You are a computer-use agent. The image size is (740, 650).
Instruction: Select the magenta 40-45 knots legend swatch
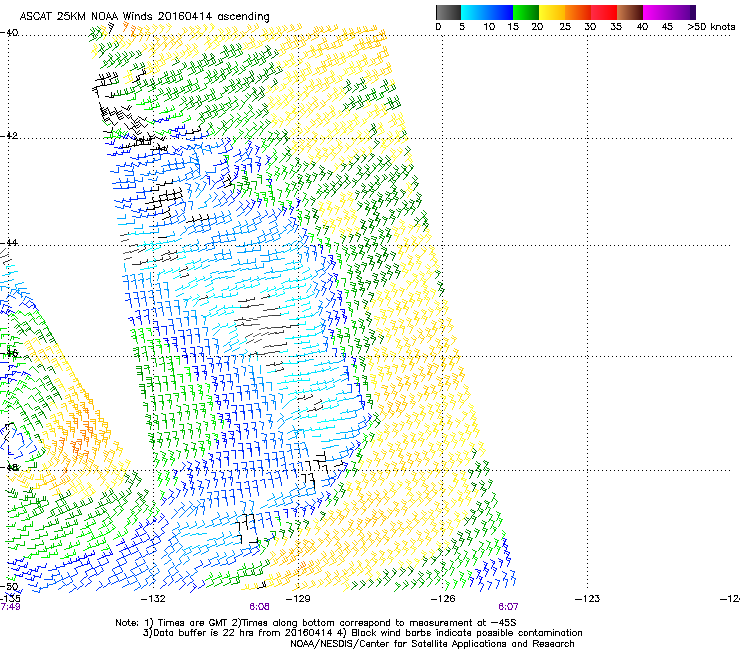point(656,12)
